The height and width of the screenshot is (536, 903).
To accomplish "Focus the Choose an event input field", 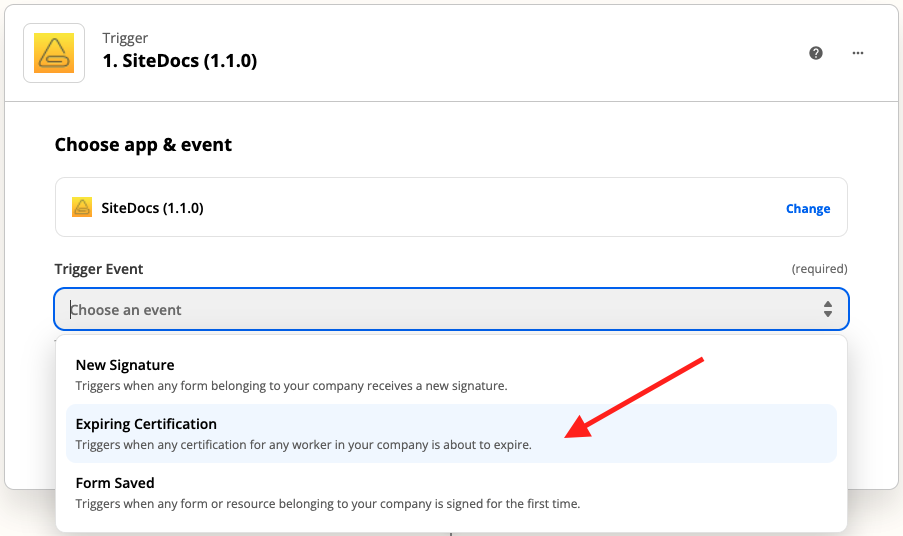I will click(x=451, y=309).
